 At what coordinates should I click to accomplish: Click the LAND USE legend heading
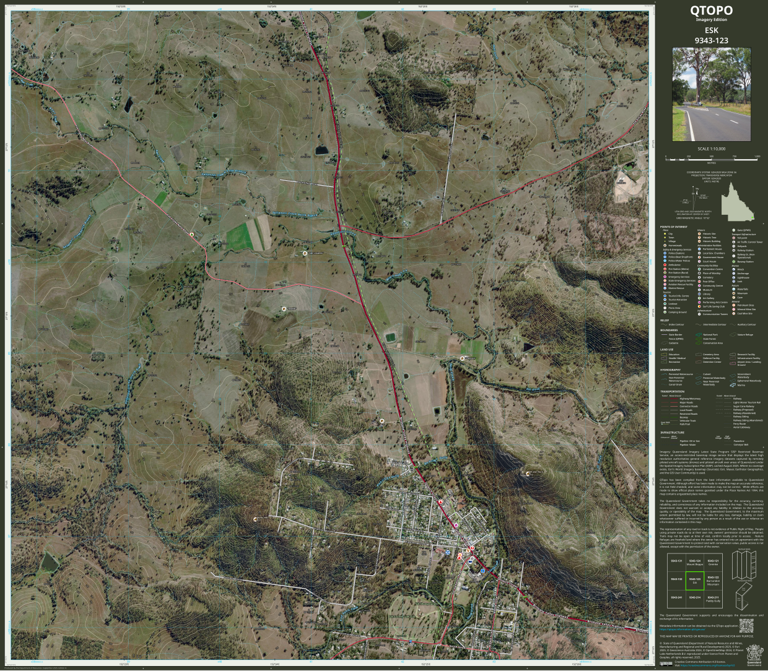tap(667, 350)
